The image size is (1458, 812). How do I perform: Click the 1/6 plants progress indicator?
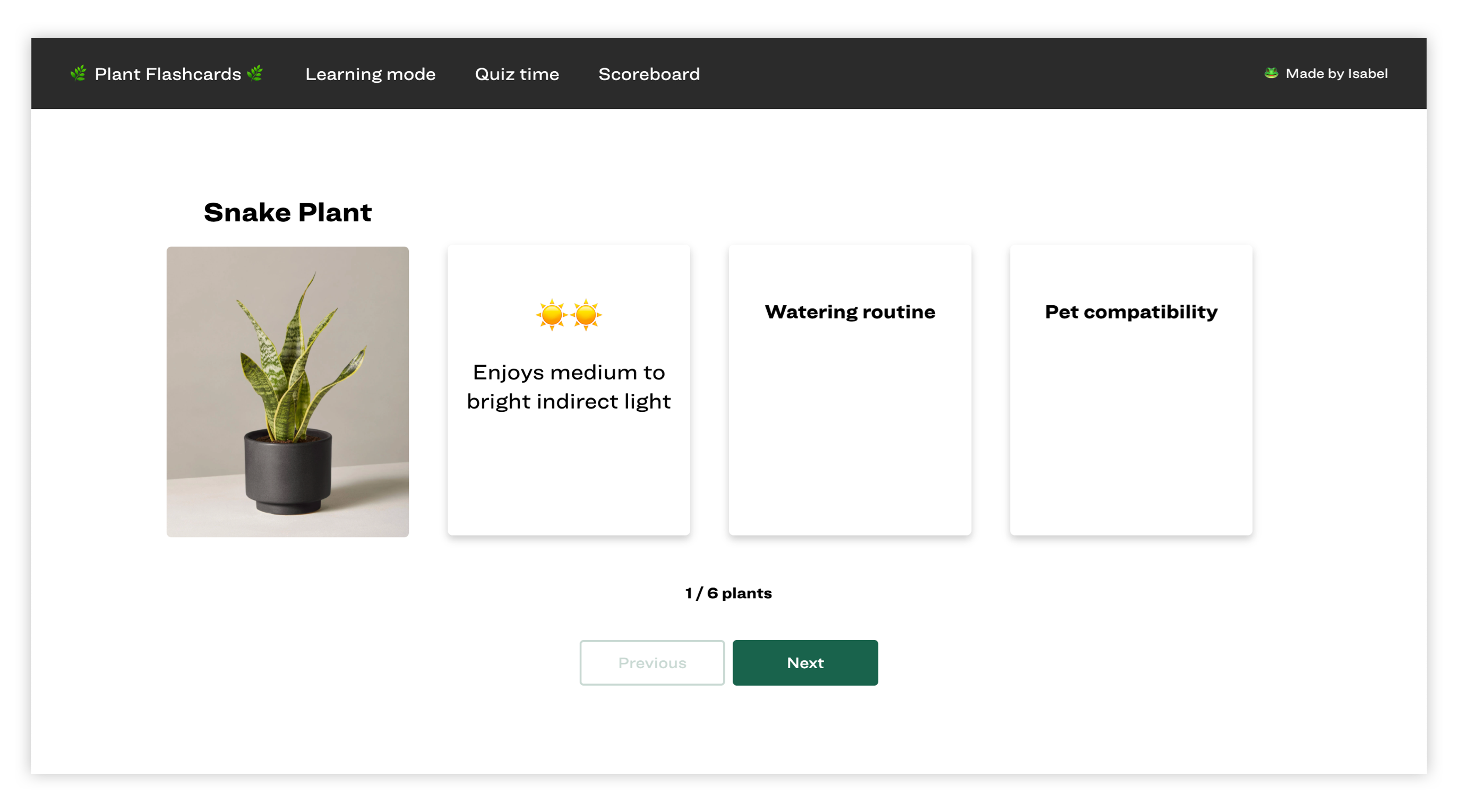click(729, 593)
